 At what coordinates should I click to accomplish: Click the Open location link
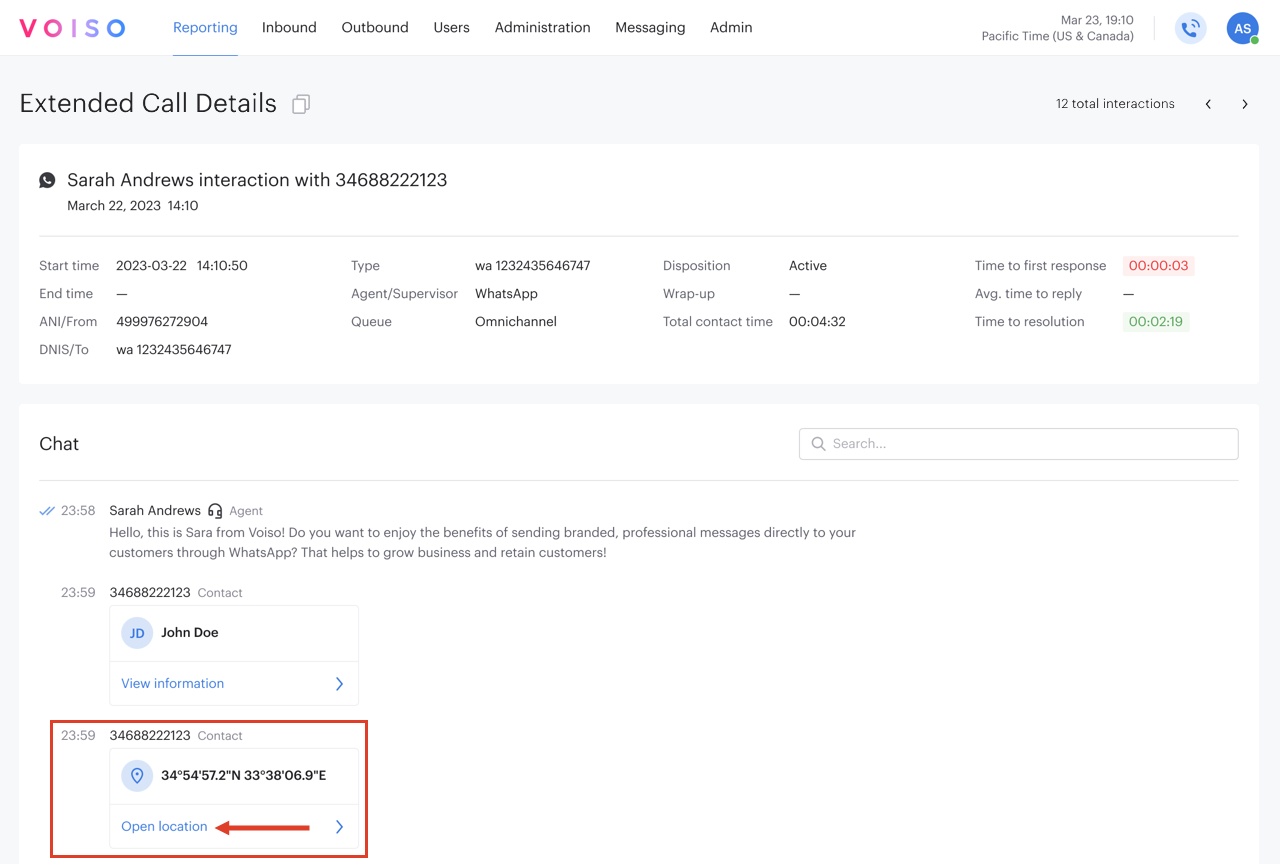tap(164, 827)
